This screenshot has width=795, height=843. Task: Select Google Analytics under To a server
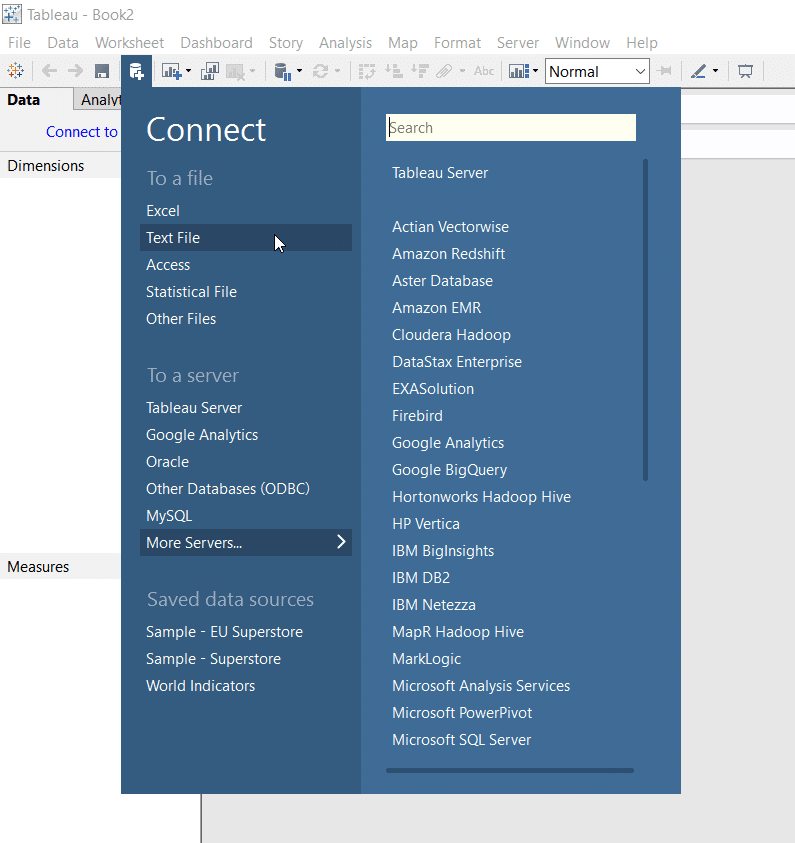tap(202, 434)
